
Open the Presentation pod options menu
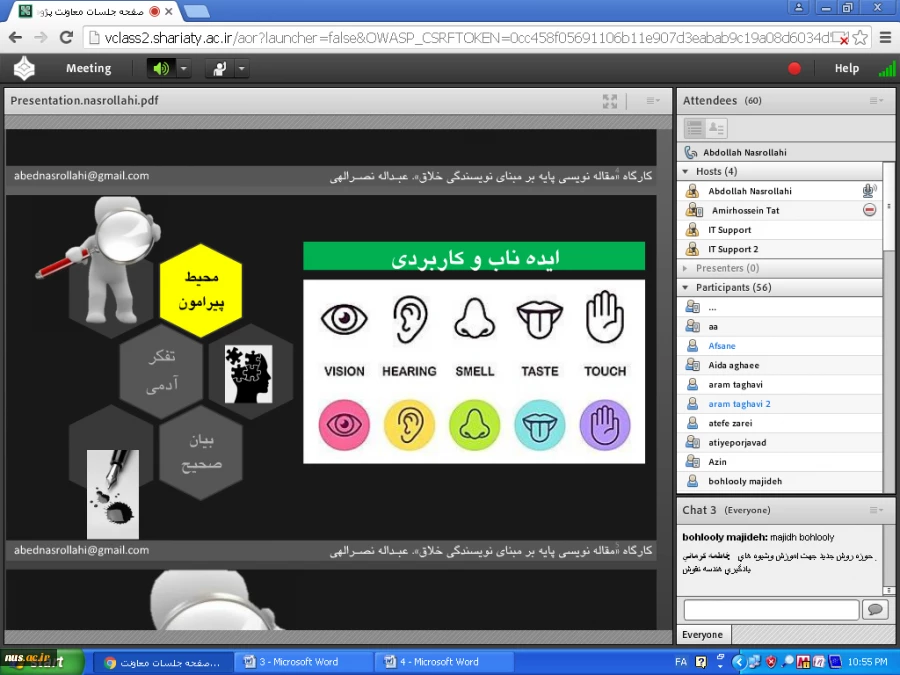coord(652,101)
